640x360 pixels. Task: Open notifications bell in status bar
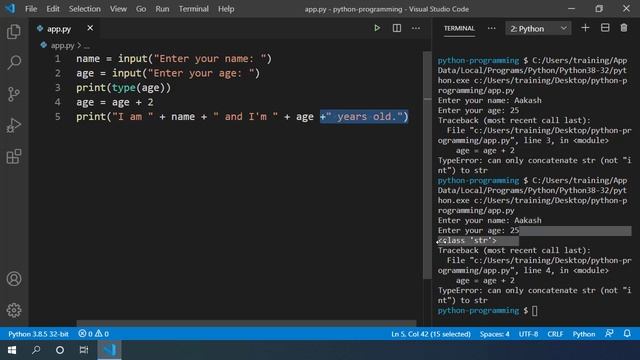(627, 333)
